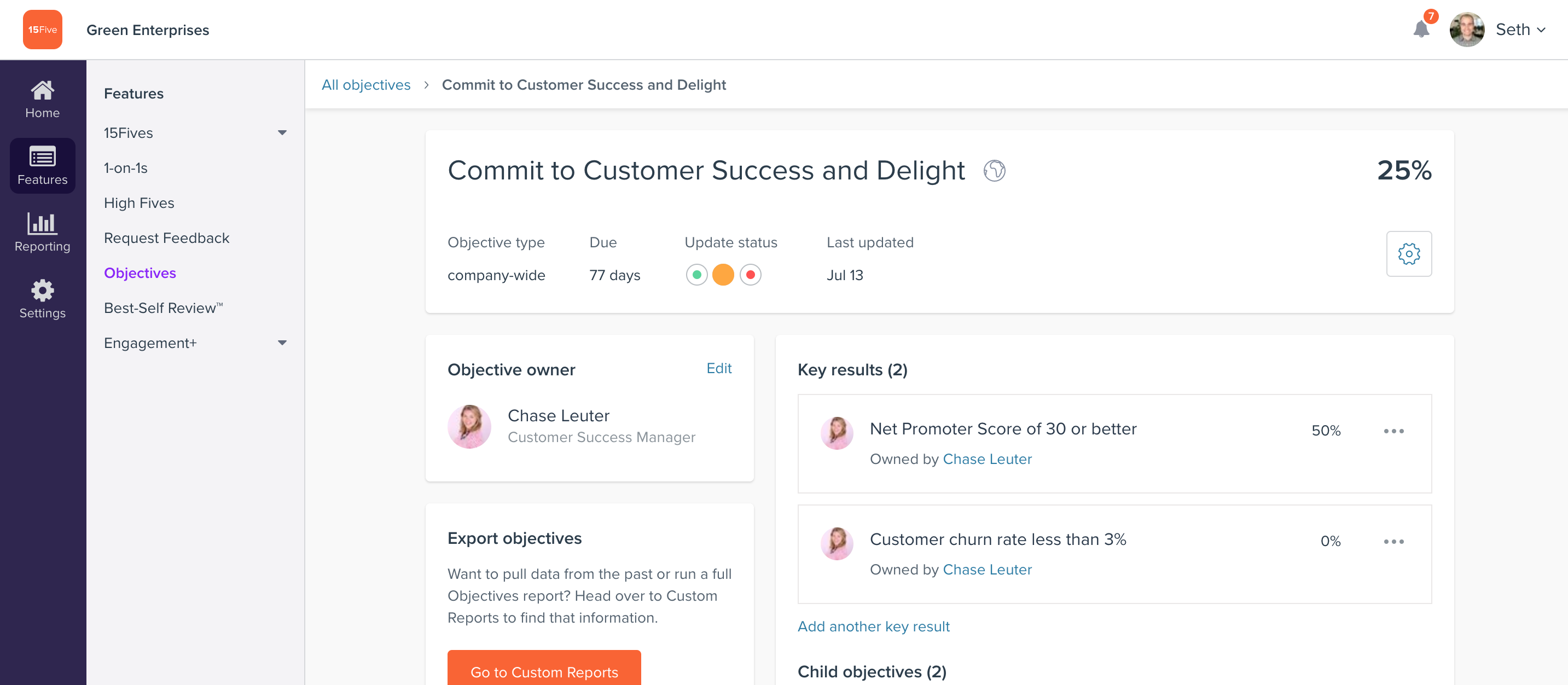Image resolution: width=1568 pixels, height=685 pixels.
Task: Open Net Promoter Score of 30 or better
Action: [x=1003, y=428]
